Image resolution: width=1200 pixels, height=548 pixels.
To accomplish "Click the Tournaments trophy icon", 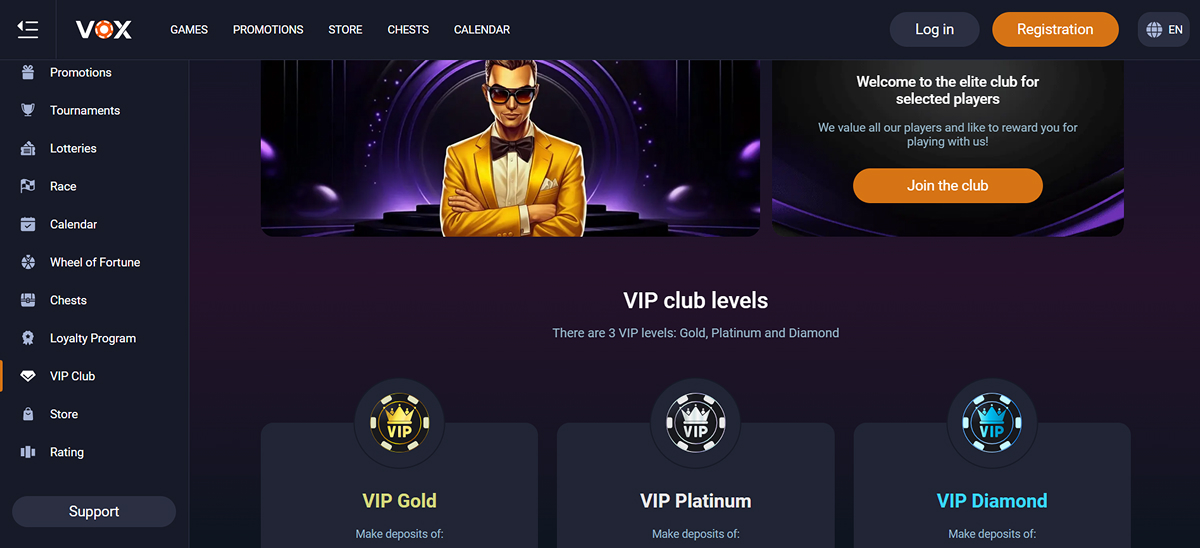I will click(28, 110).
